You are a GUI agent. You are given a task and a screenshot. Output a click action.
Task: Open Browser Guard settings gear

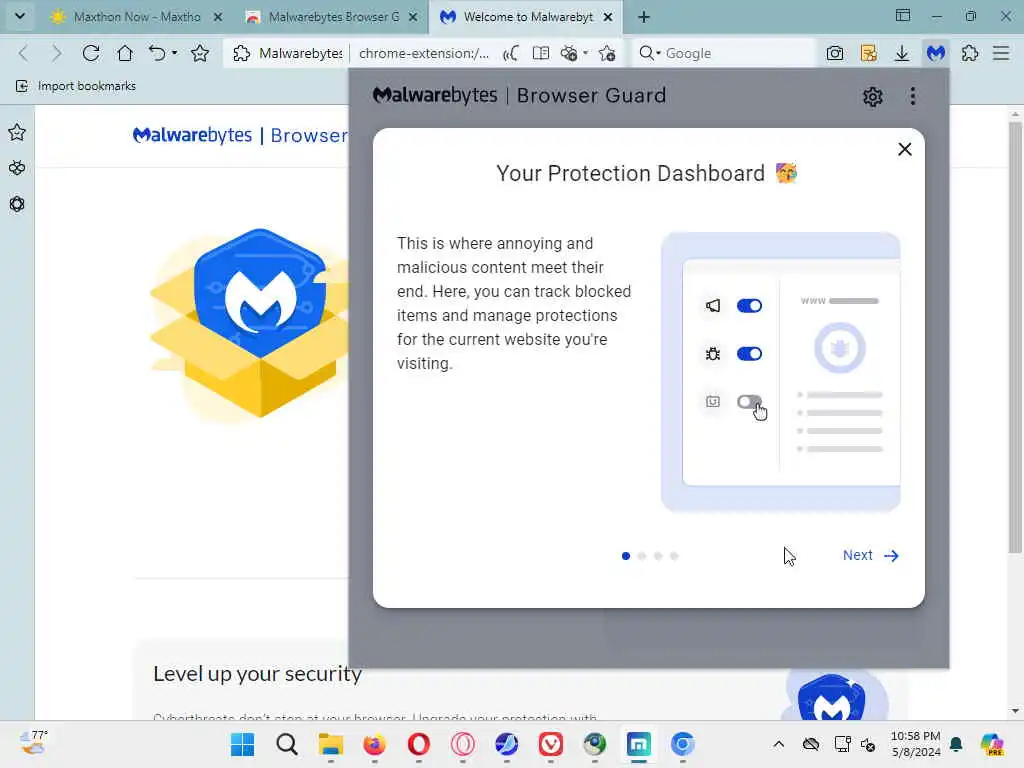872,97
